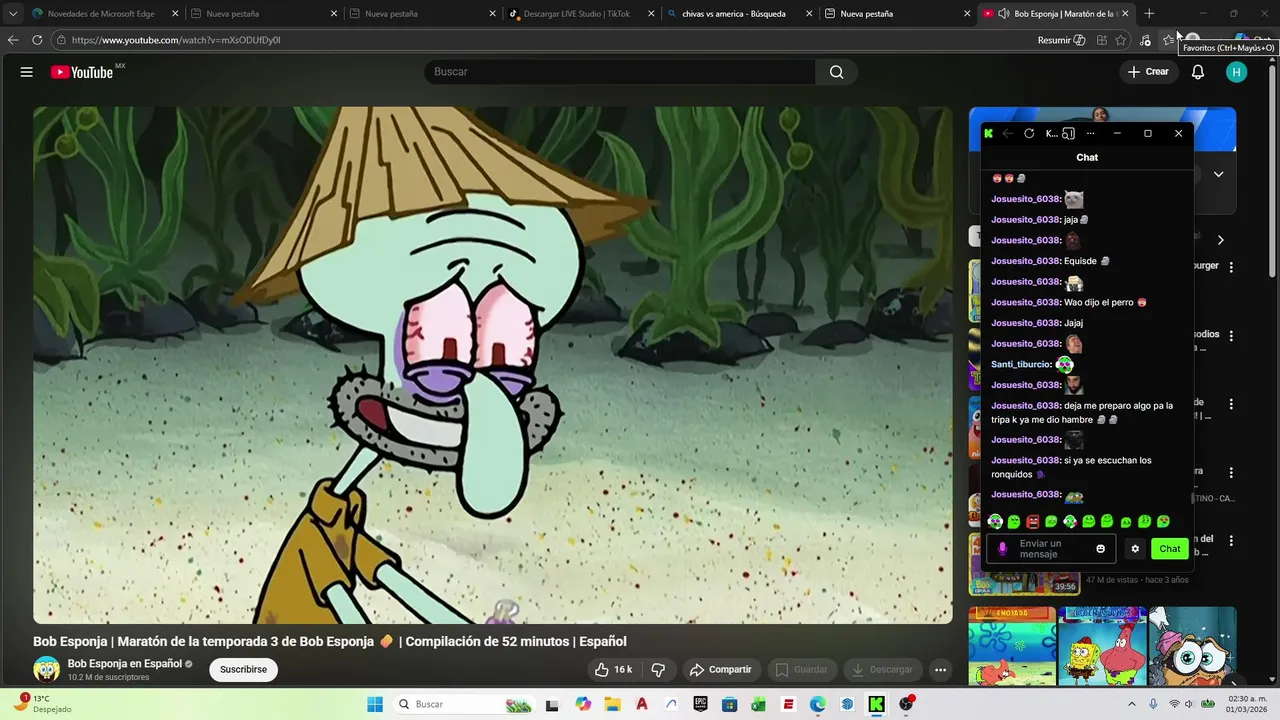
Task: Open YouTube notifications bell
Action: point(1197,72)
